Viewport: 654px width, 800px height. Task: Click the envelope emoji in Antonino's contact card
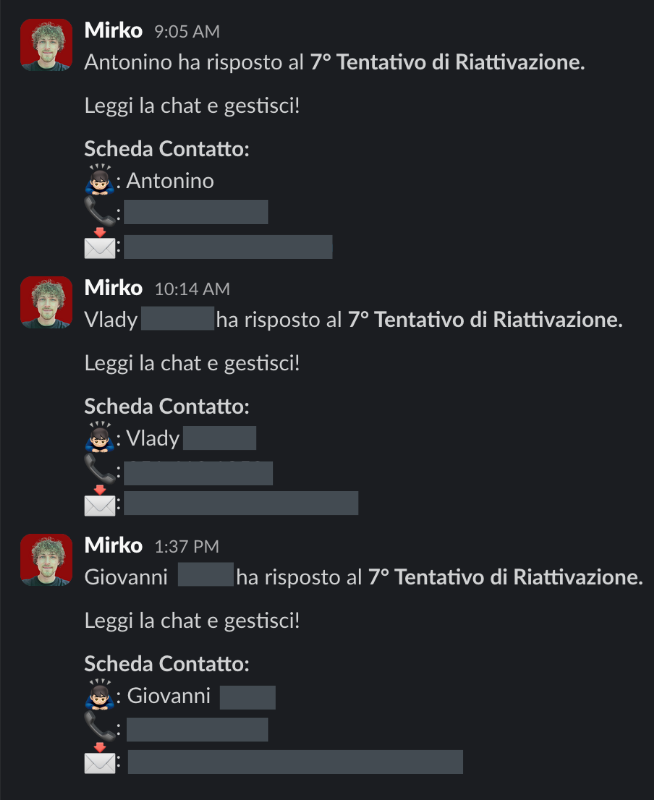(x=99, y=244)
